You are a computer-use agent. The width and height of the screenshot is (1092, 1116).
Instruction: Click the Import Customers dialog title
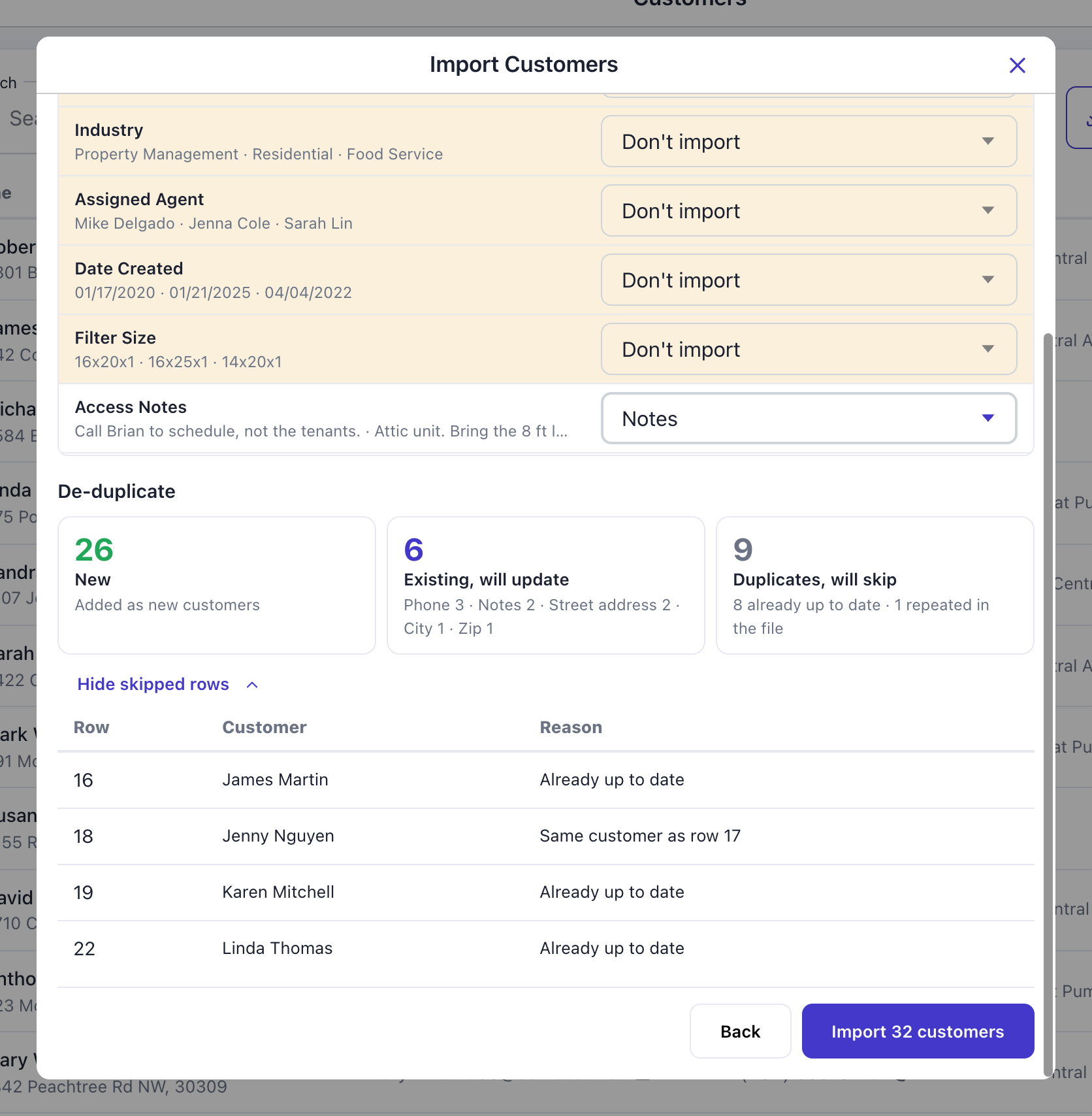coord(524,65)
